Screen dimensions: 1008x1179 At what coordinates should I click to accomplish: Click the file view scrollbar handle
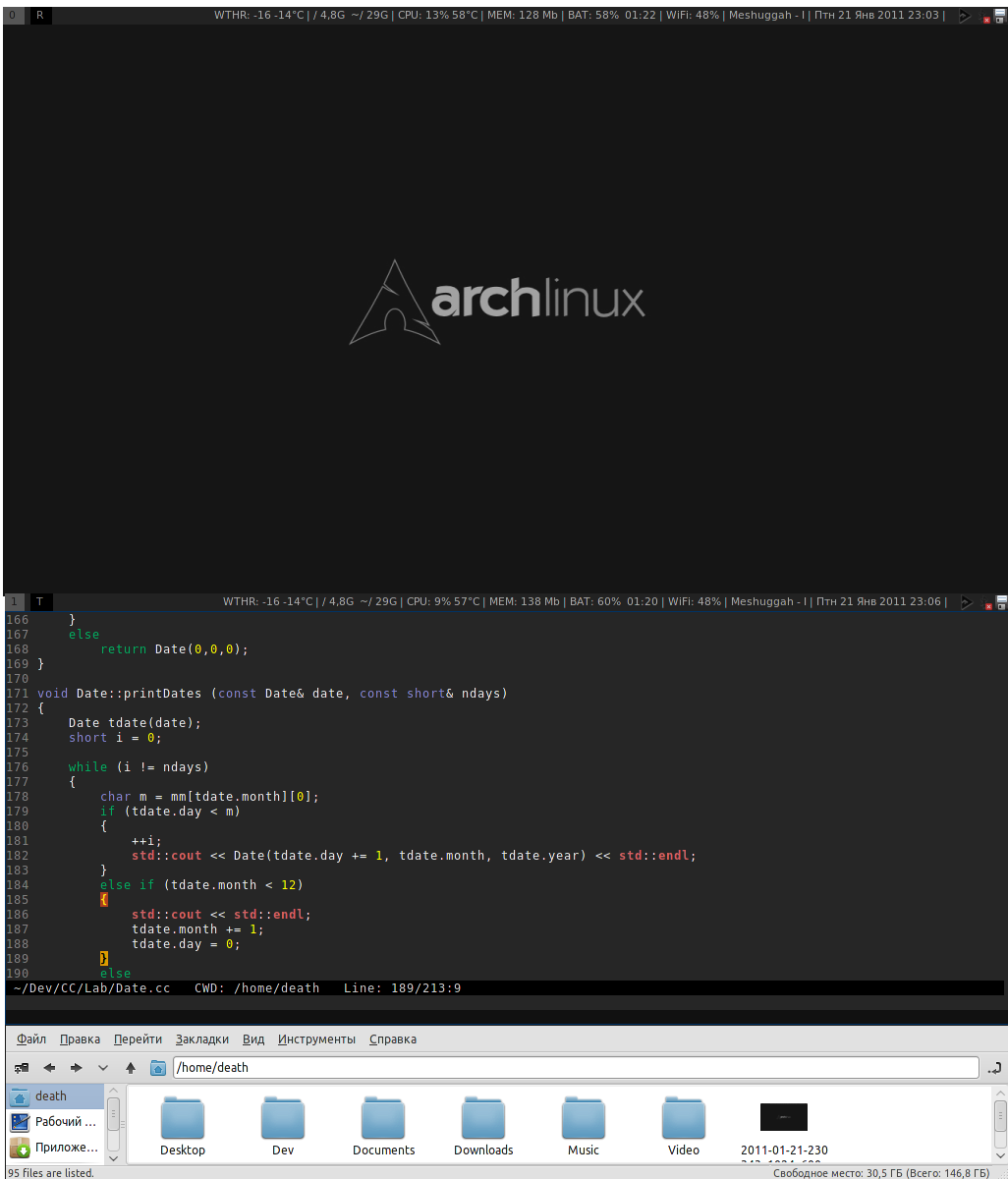coord(1000,1115)
